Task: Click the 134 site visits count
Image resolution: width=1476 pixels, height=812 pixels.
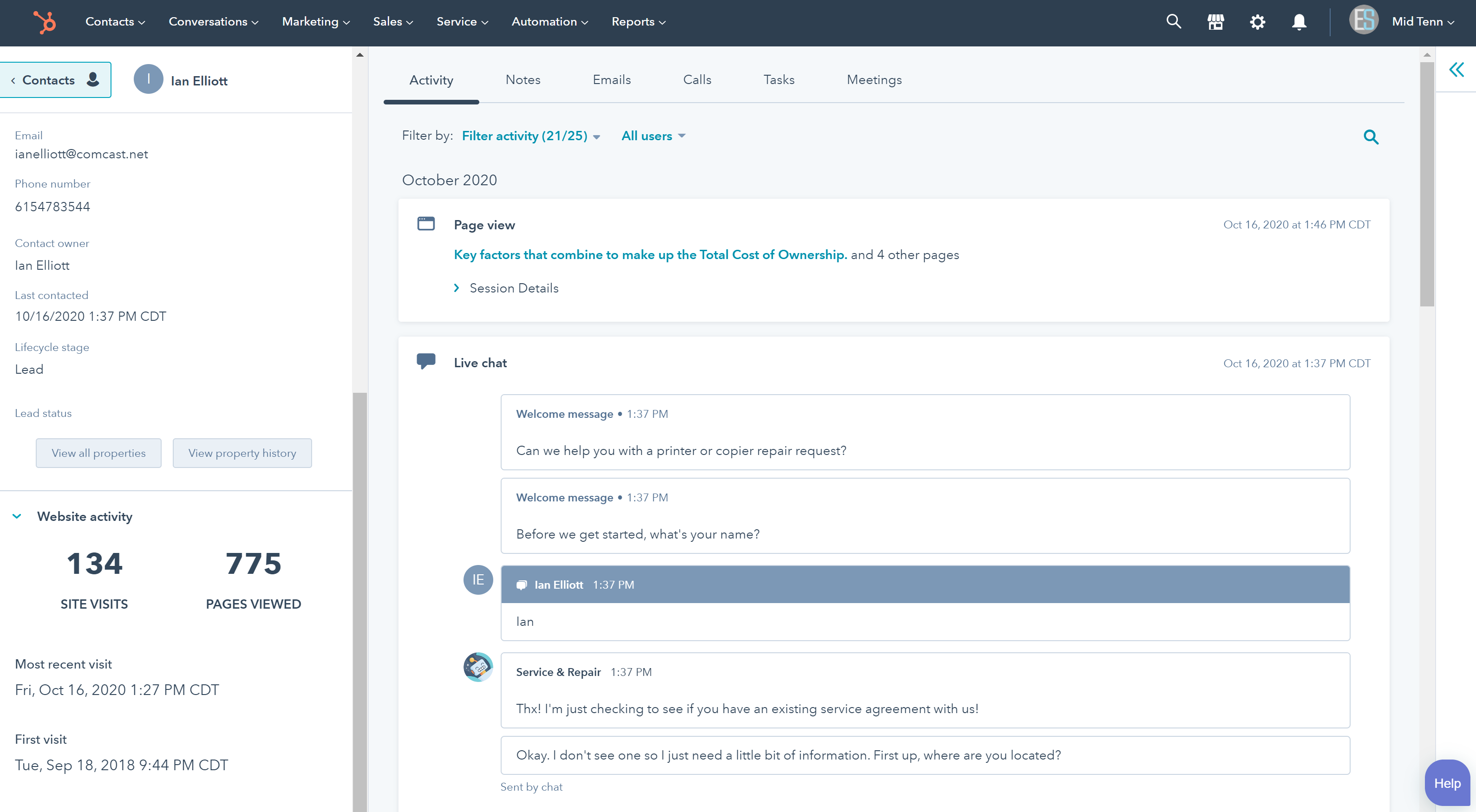Action: 95,564
